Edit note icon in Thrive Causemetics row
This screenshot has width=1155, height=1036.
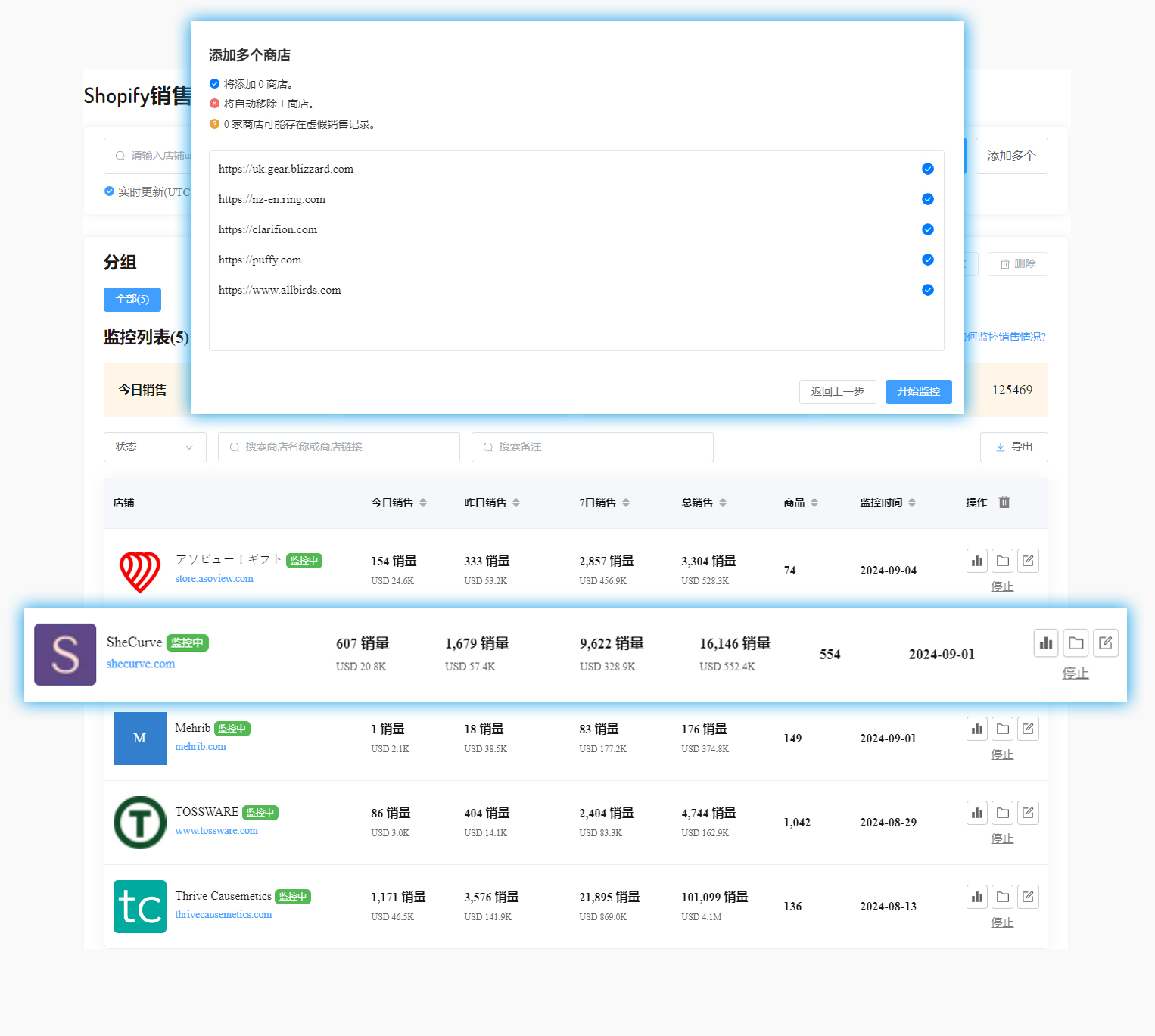pyautogui.click(x=1028, y=897)
